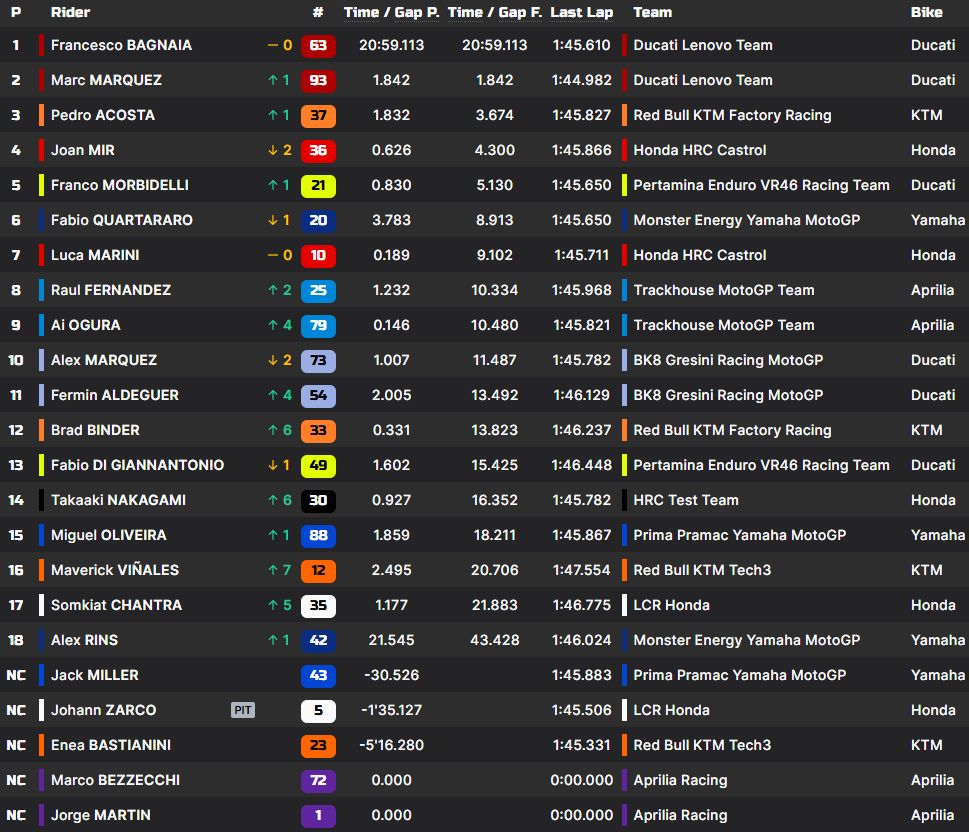This screenshot has width=969, height=832.
Task: Click Zarco's gap -1'35.127
Action: (392, 710)
